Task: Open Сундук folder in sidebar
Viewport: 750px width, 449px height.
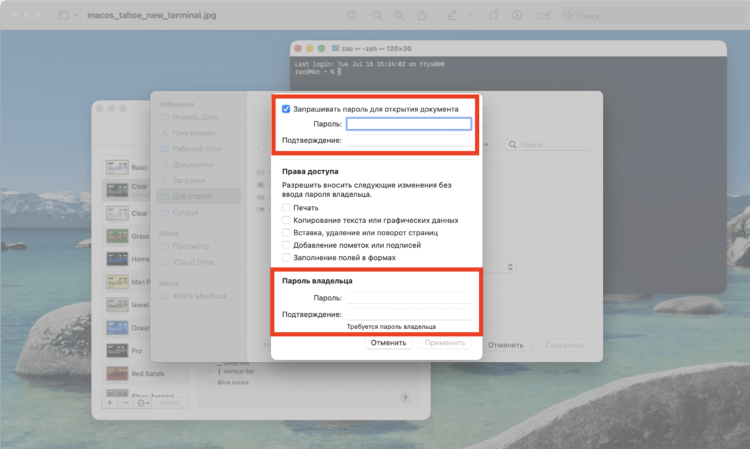Action: tap(185, 212)
